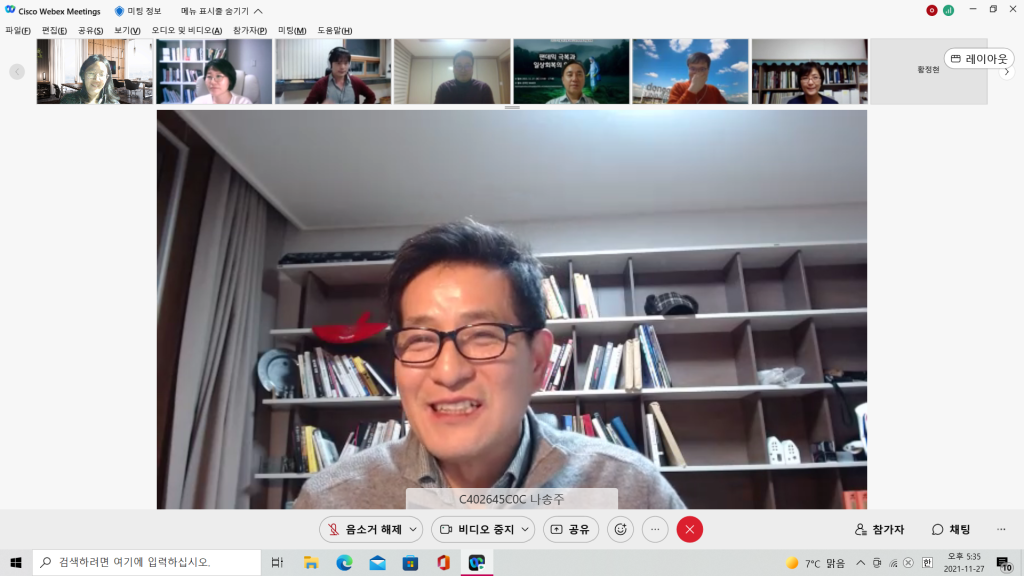Open the clock showing 오후 5:35
Viewport: 1024px width, 576px height.
tap(963, 562)
